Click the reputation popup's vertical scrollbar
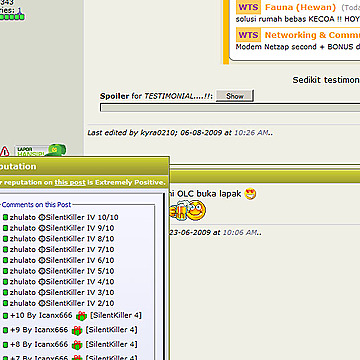The height and width of the screenshot is (360, 360). [164, 277]
